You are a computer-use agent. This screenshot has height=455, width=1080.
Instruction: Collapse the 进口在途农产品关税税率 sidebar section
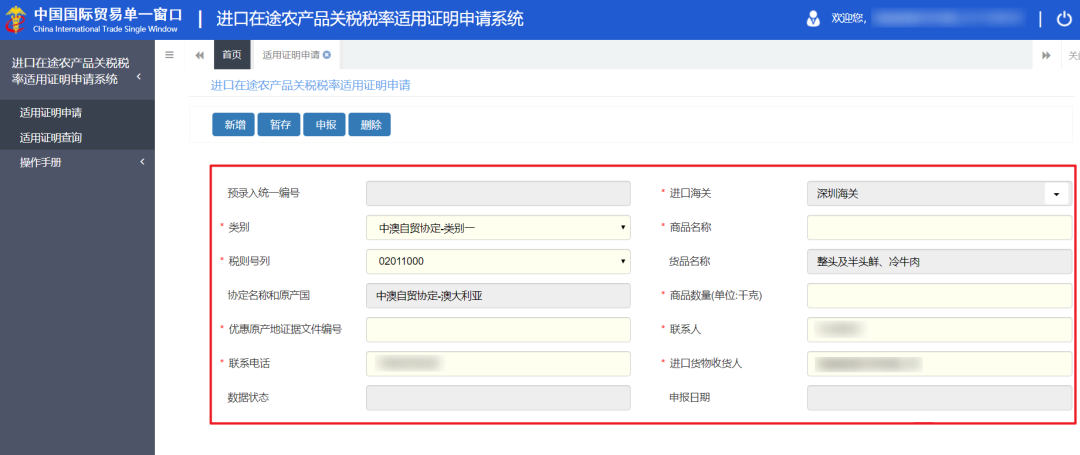139,77
